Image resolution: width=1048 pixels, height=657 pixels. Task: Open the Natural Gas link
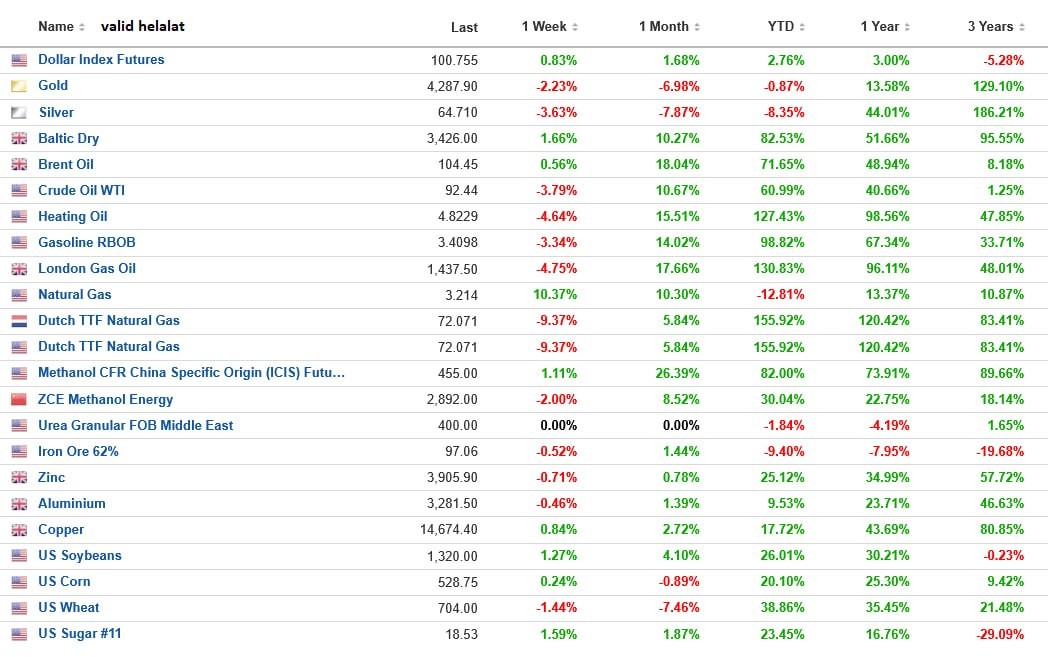pyautogui.click(x=75, y=295)
